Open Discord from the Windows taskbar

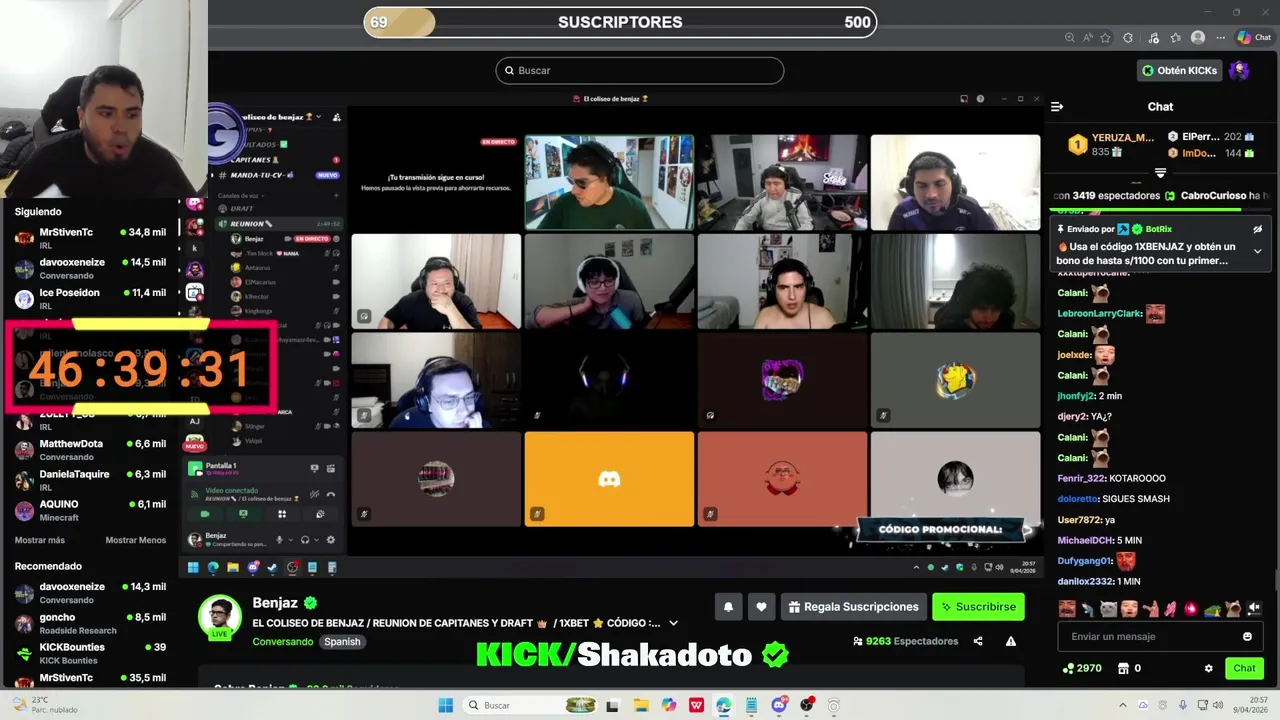click(x=779, y=705)
